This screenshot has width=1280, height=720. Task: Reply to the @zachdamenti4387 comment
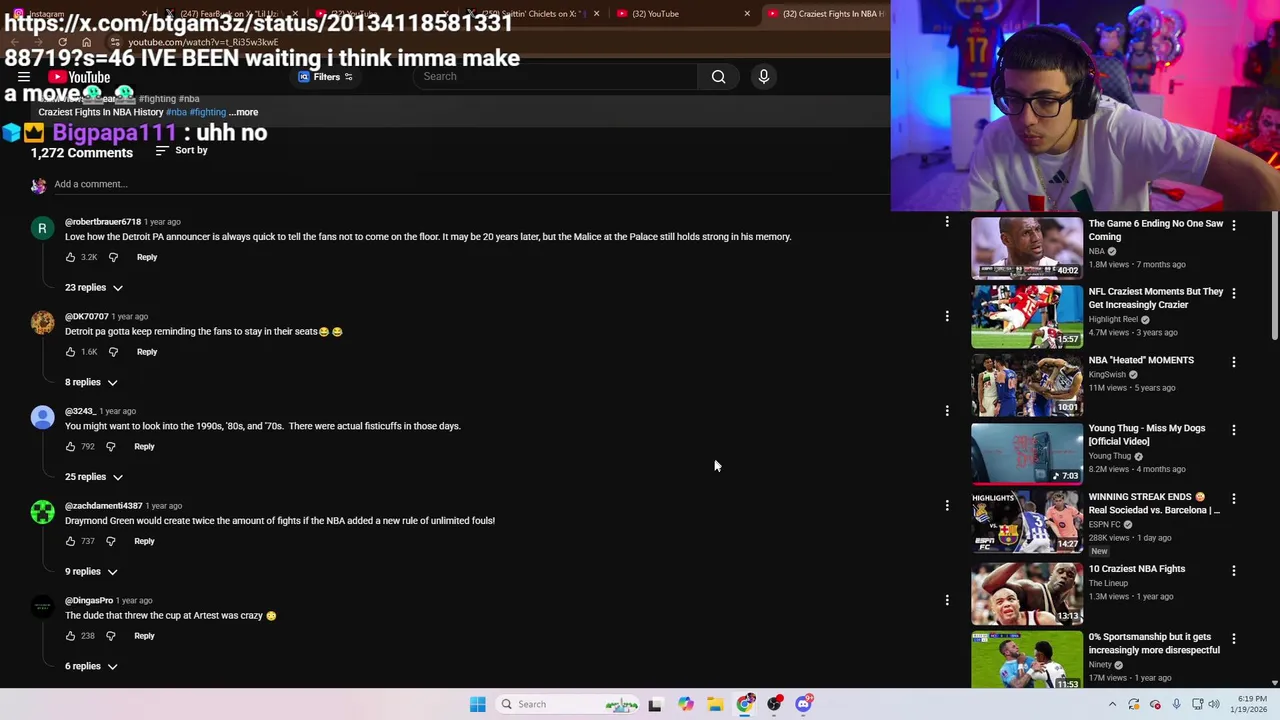tap(144, 541)
